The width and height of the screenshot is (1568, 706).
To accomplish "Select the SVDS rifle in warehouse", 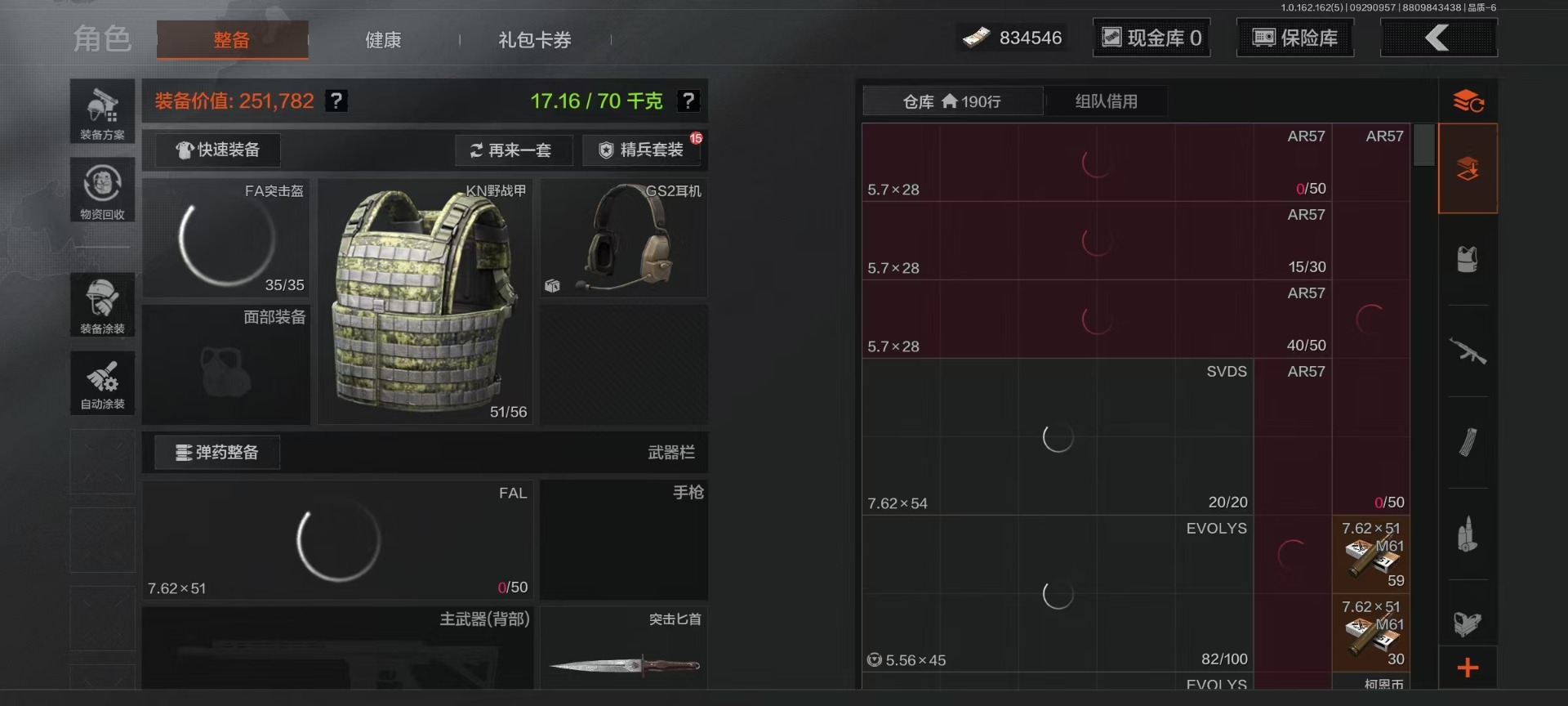I will pyautogui.click(x=1058, y=437).
